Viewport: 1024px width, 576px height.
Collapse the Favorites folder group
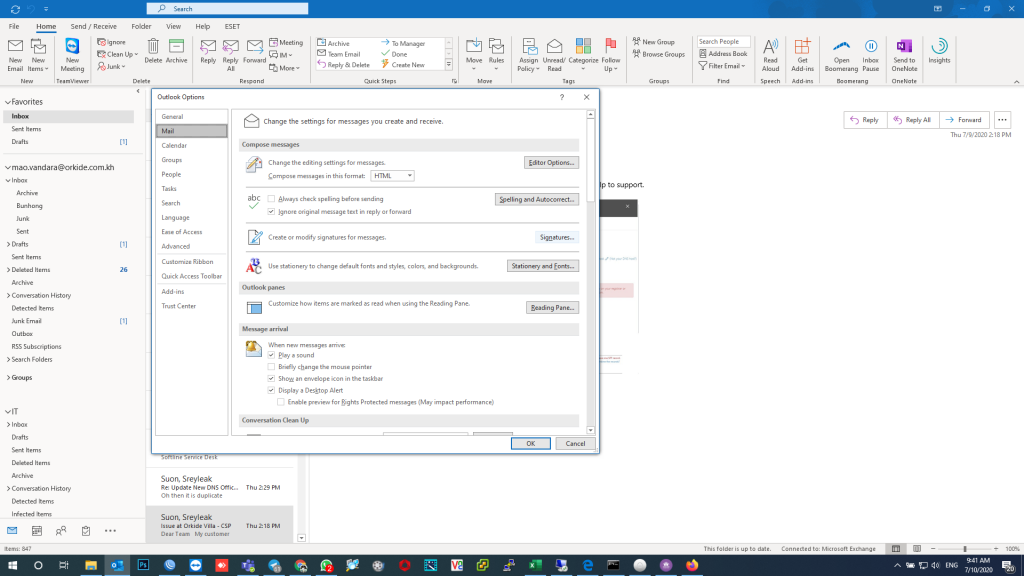click(x=8, y=102)
